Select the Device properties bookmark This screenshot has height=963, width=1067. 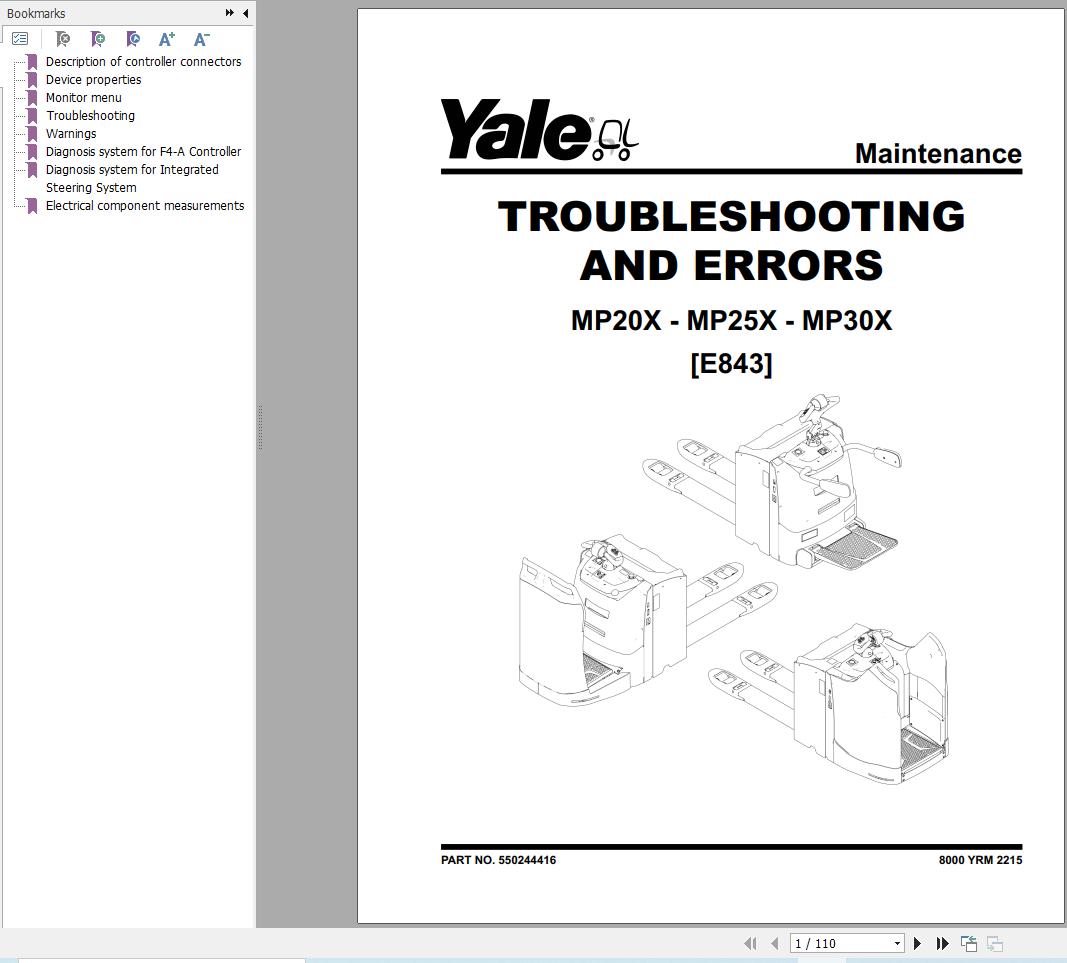click(x=92, y=79)
